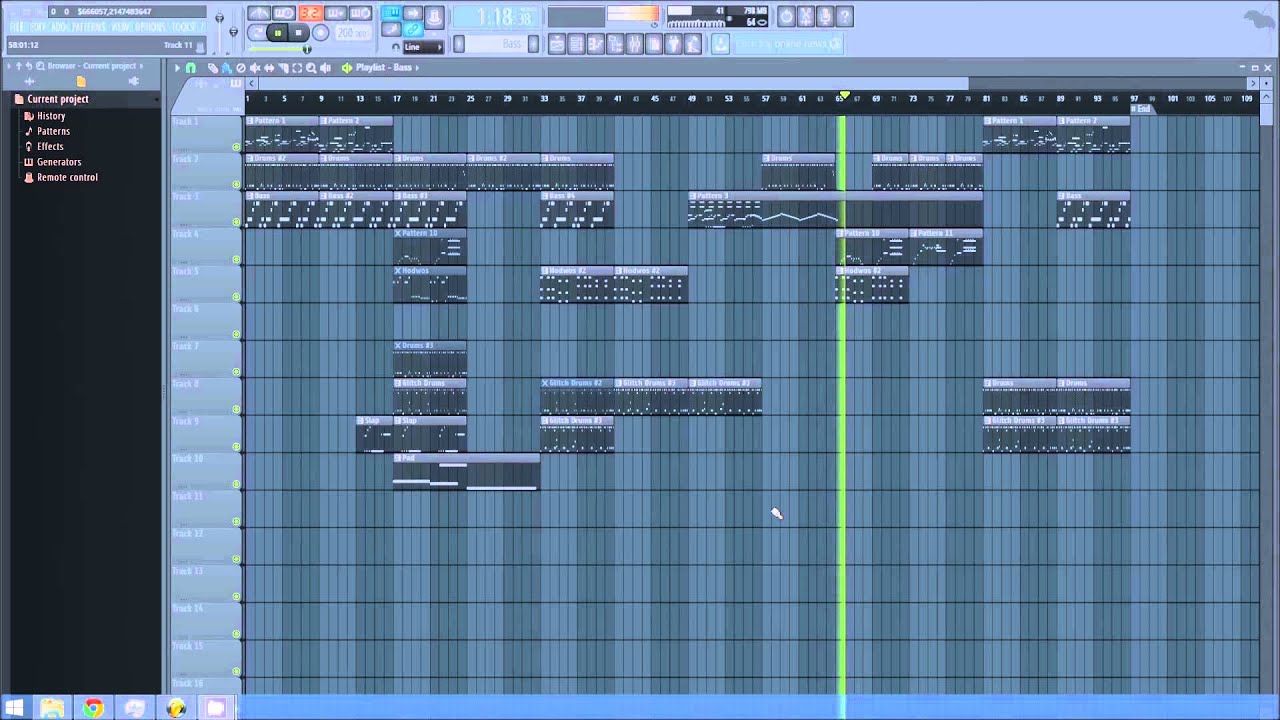Select the playlist Zoom tool
1280x720 pixels.
click(x=311, y=68)
